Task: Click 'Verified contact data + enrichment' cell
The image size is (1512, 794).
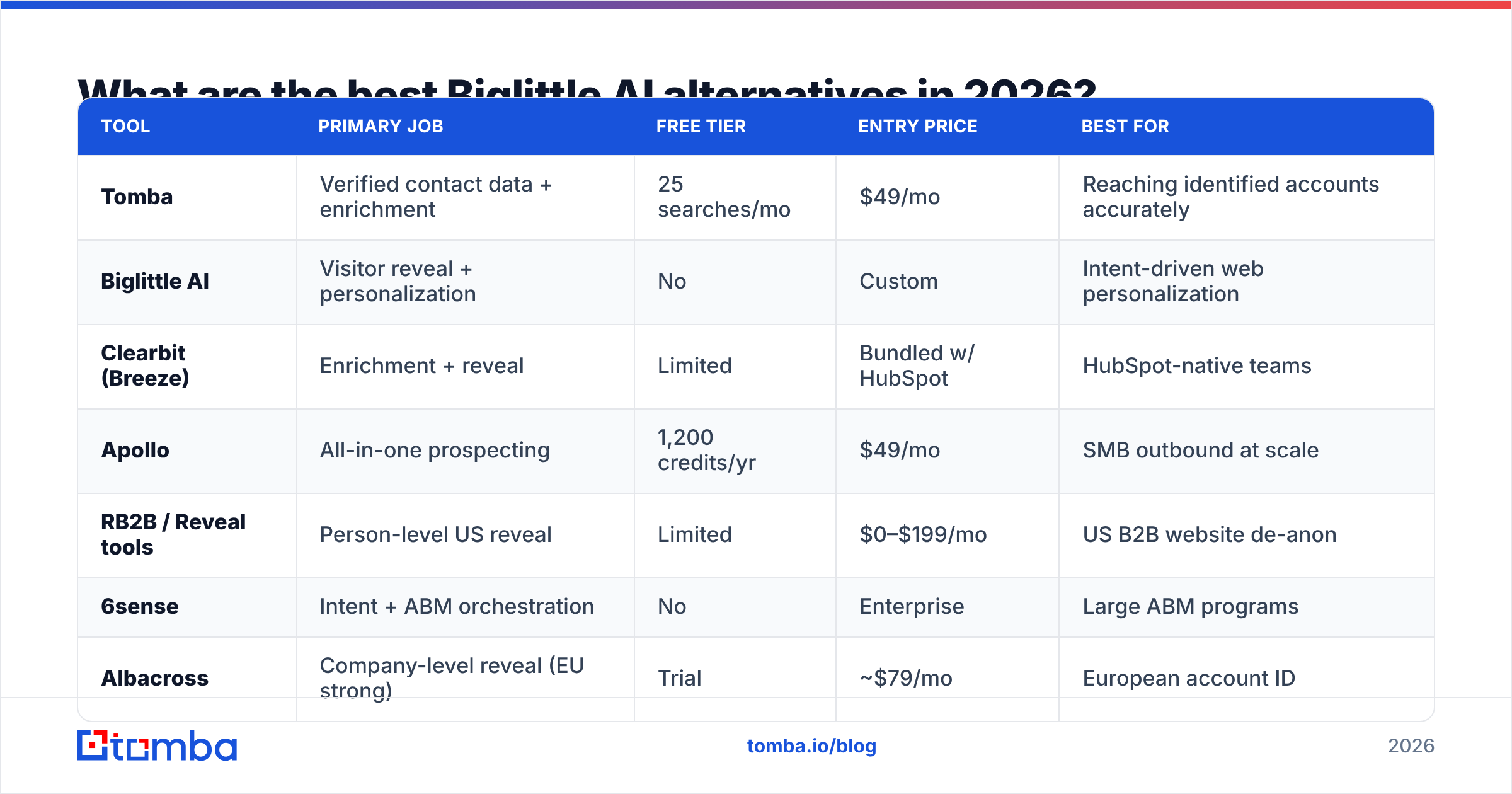Action: point(466,197)
